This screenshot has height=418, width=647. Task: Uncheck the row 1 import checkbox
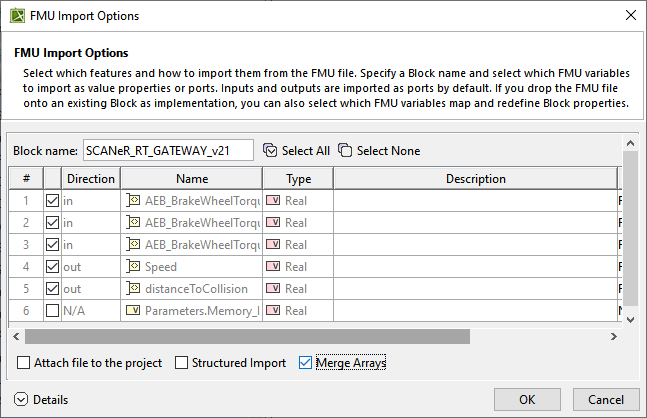(52, 201)
